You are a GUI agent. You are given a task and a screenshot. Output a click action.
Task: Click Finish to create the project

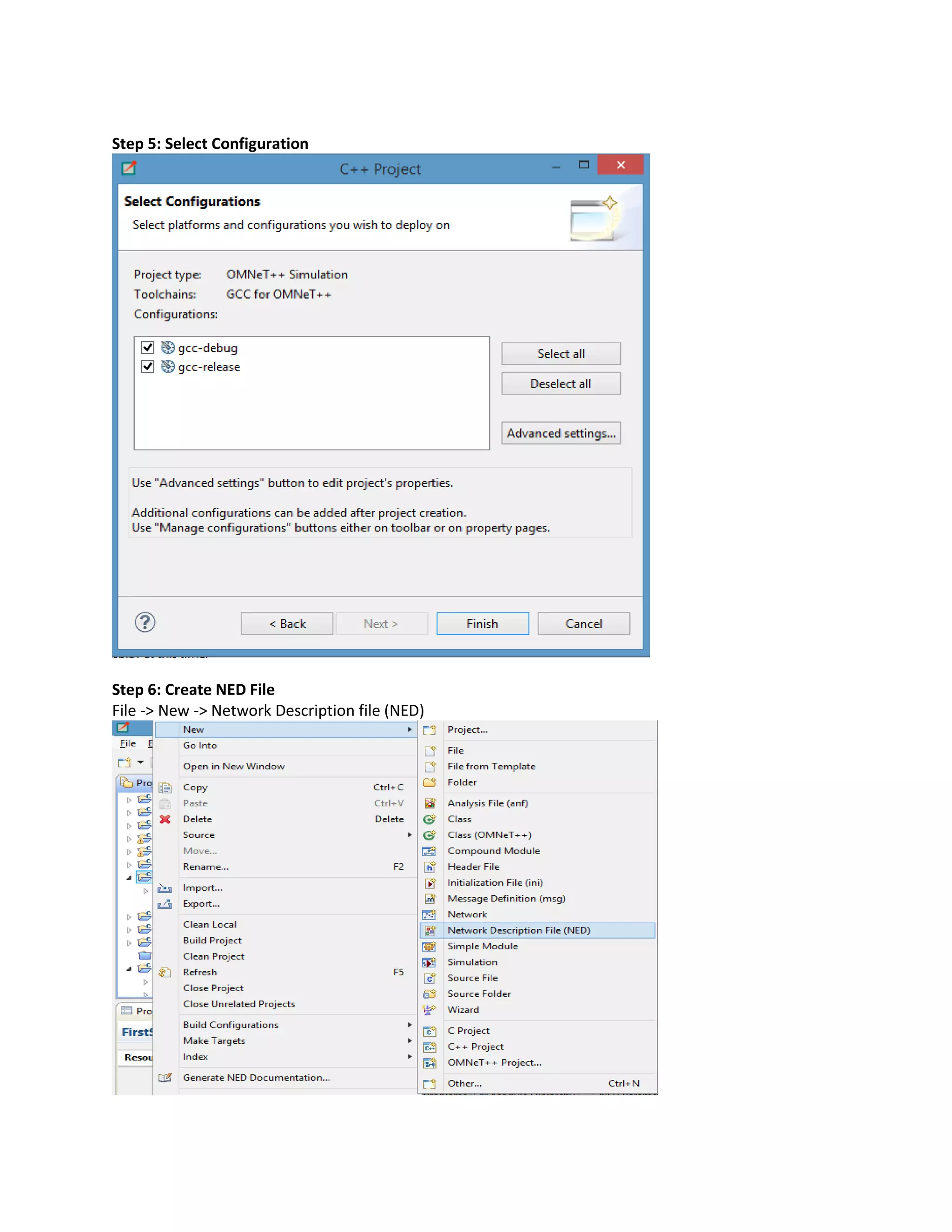[x=482, y=624]
